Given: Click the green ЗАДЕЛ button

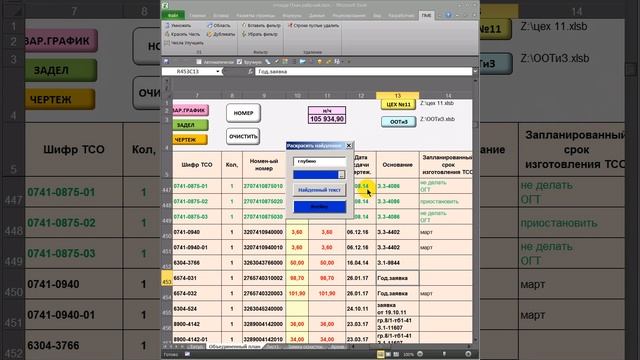Looking at the screenshot, I should (x=191, y=125).
